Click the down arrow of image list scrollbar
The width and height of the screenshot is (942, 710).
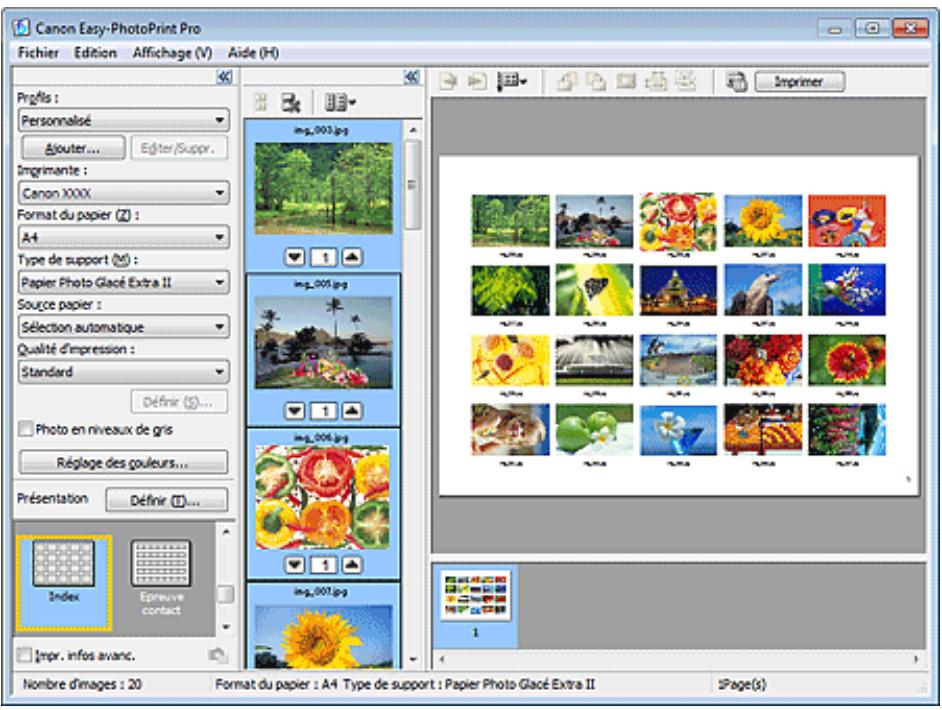coord(413,659)
